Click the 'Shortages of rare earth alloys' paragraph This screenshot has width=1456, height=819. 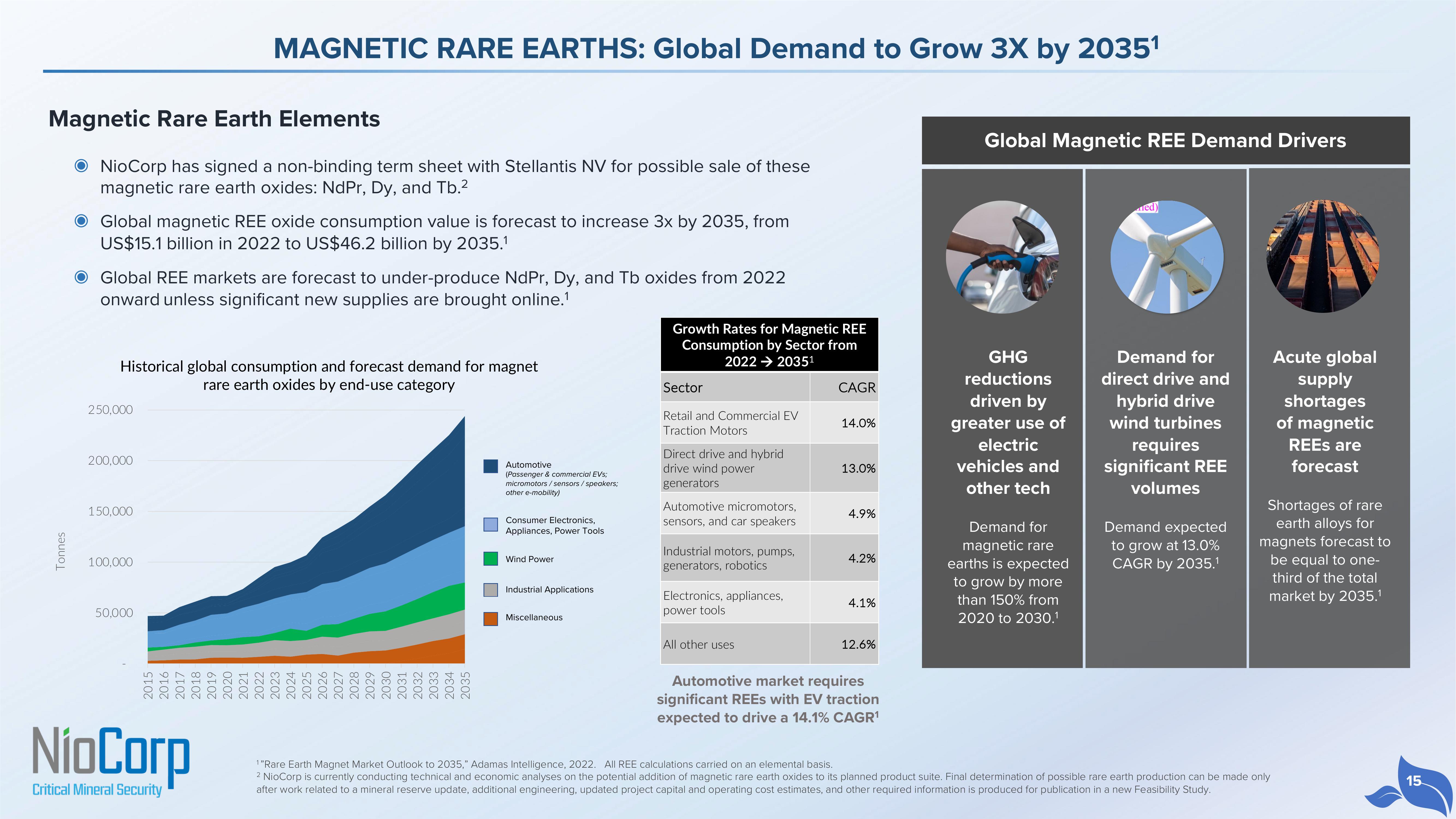tap(1324, 551)
